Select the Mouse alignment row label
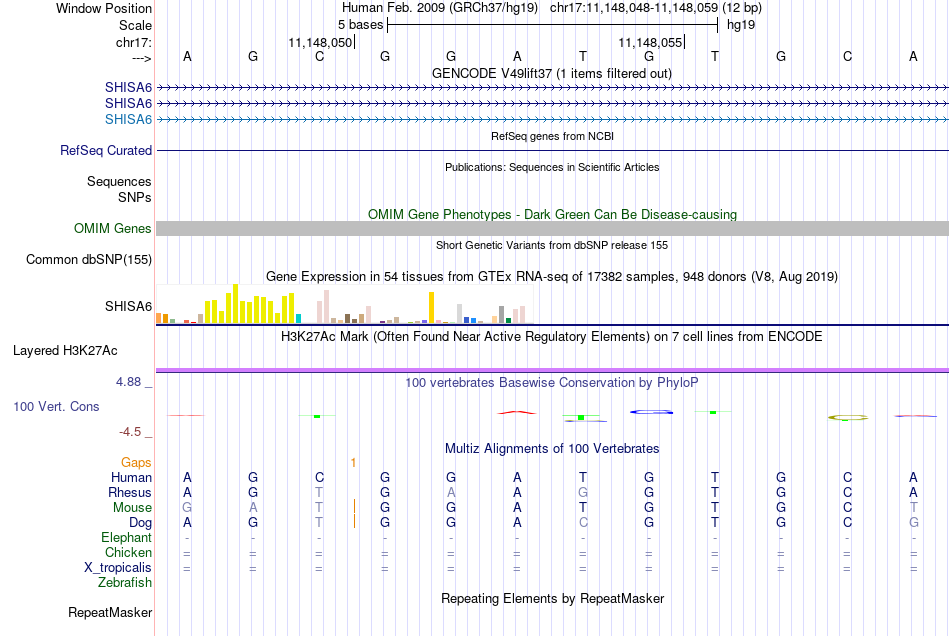The image size is (950, 636). (132, 508)
